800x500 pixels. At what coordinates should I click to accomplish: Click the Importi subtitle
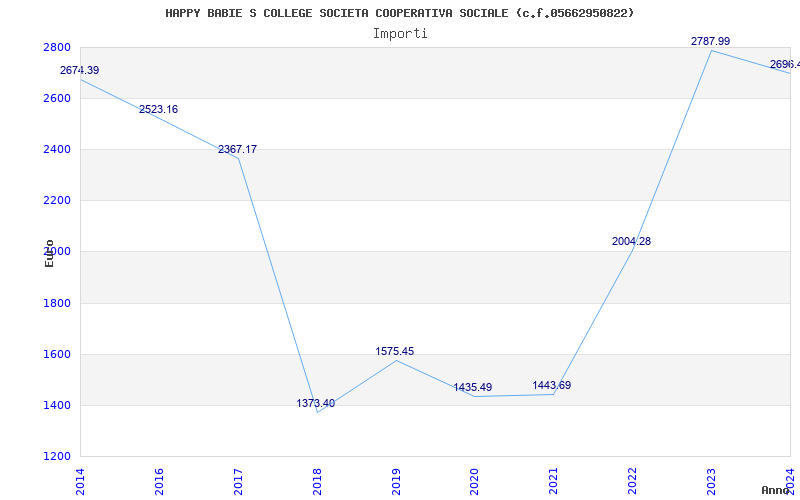tap(400, 34)
